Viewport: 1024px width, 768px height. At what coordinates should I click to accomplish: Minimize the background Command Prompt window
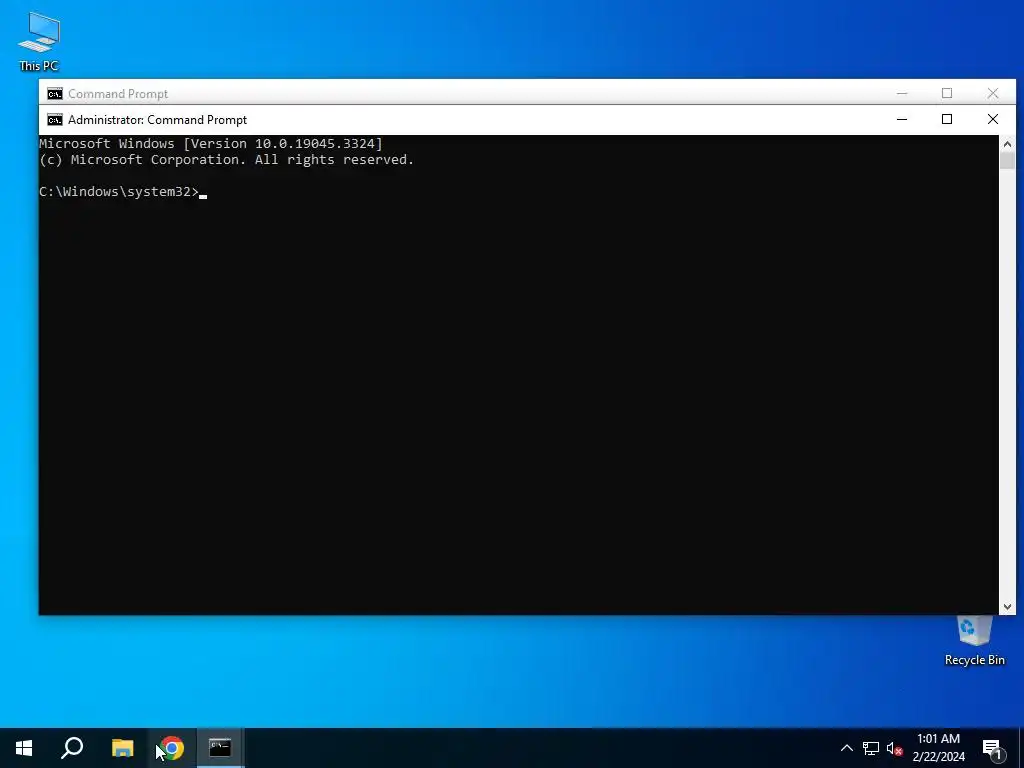[902, 93]
